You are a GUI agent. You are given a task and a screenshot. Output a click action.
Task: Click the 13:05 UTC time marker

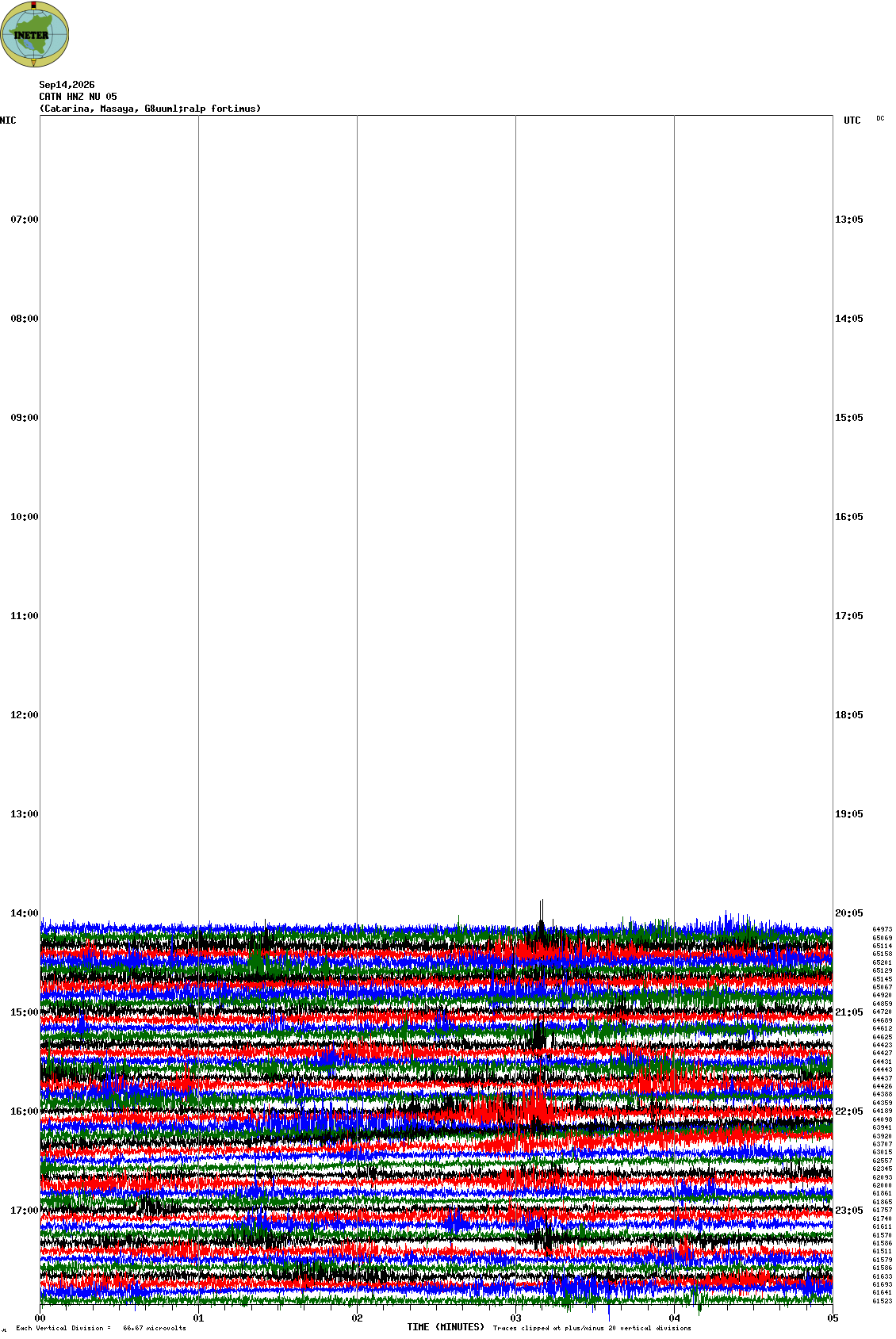pyautogui.click(x=849, y=220)
